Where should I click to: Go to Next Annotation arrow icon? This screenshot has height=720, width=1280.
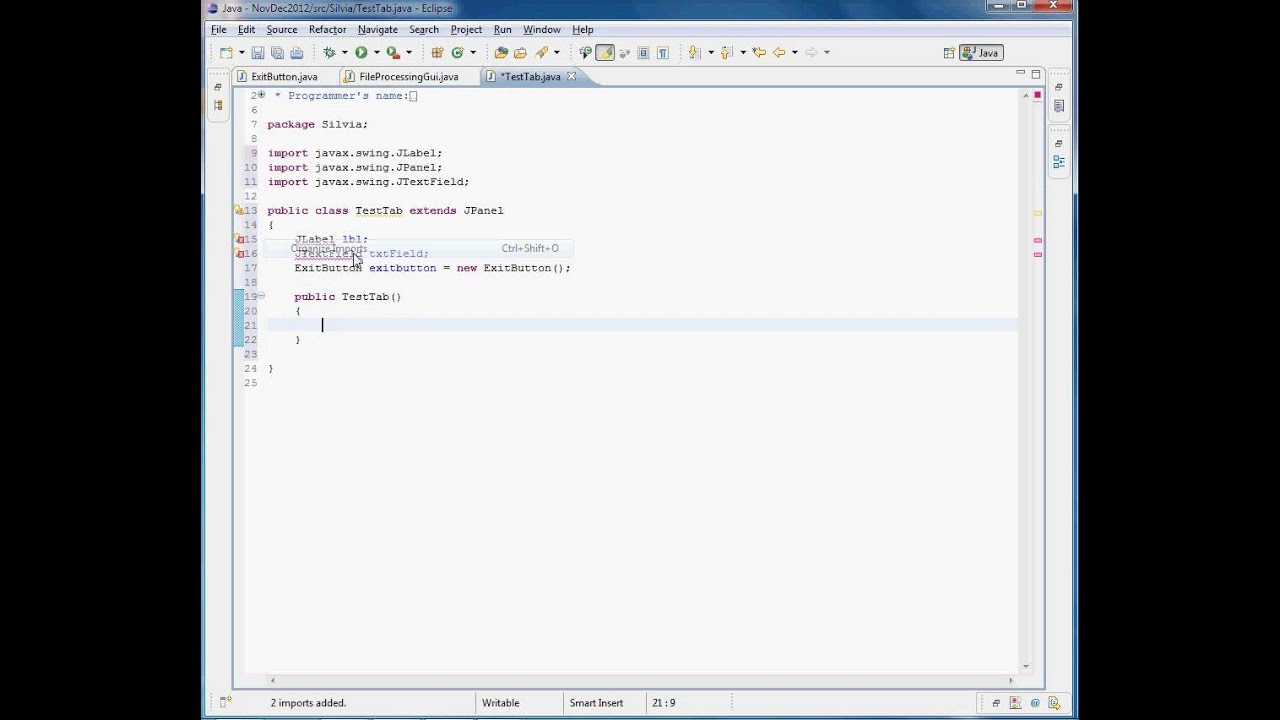(x=693, y=52)
